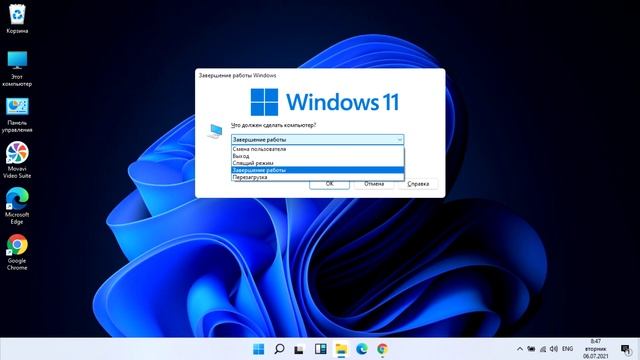640x360 pixels.
Task: Open the clock and date flyout
Action: pyautogui.click(x=596, y=349)
